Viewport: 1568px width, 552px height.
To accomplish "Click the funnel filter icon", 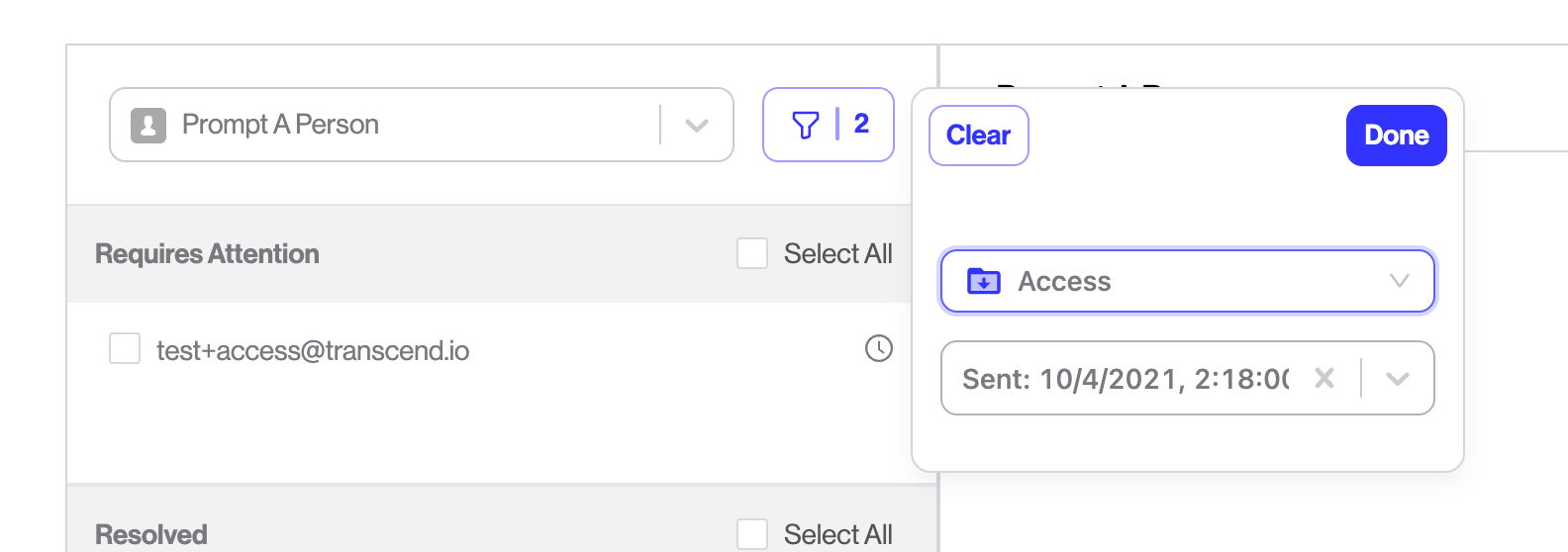I will coord(806,125).
